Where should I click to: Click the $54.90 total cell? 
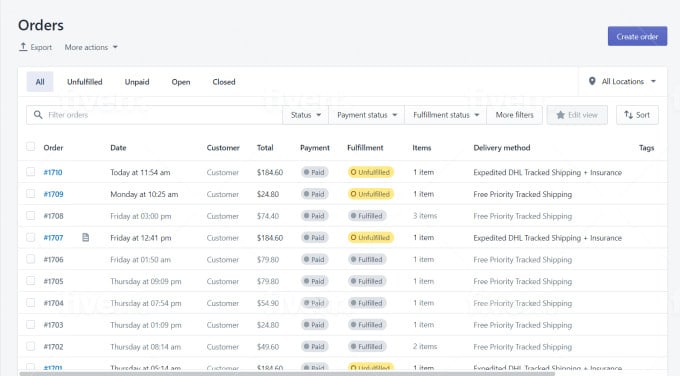coord(268,303)
